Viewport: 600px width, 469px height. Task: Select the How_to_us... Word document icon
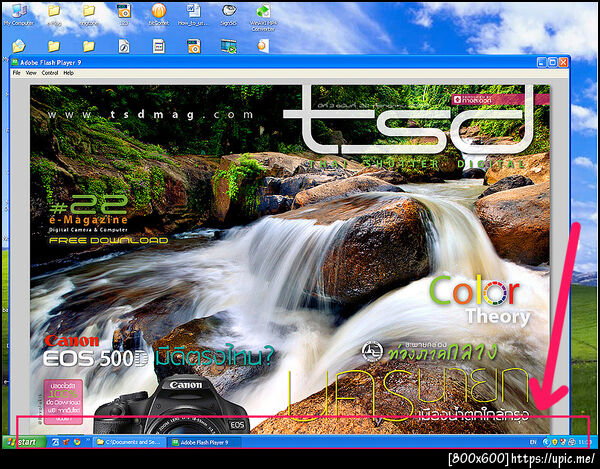(193, 15)
